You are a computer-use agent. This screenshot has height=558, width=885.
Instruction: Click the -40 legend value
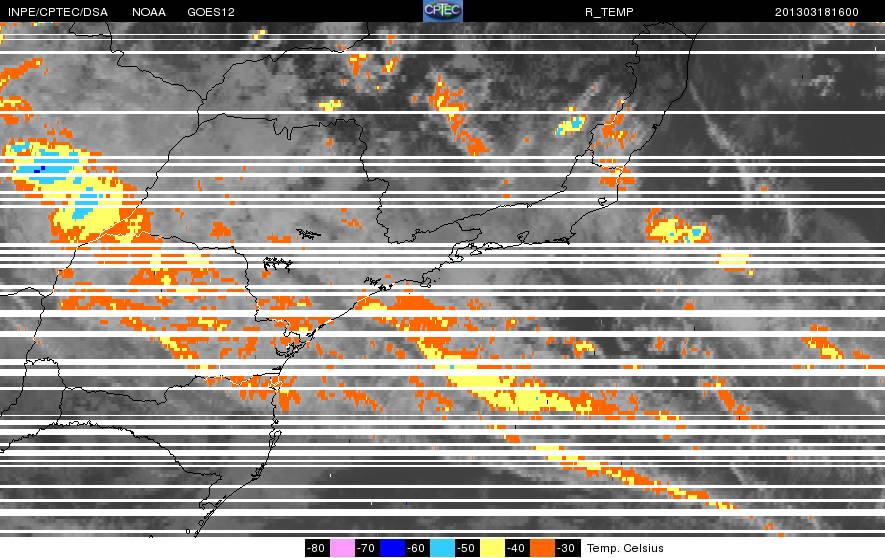(517, 548)
